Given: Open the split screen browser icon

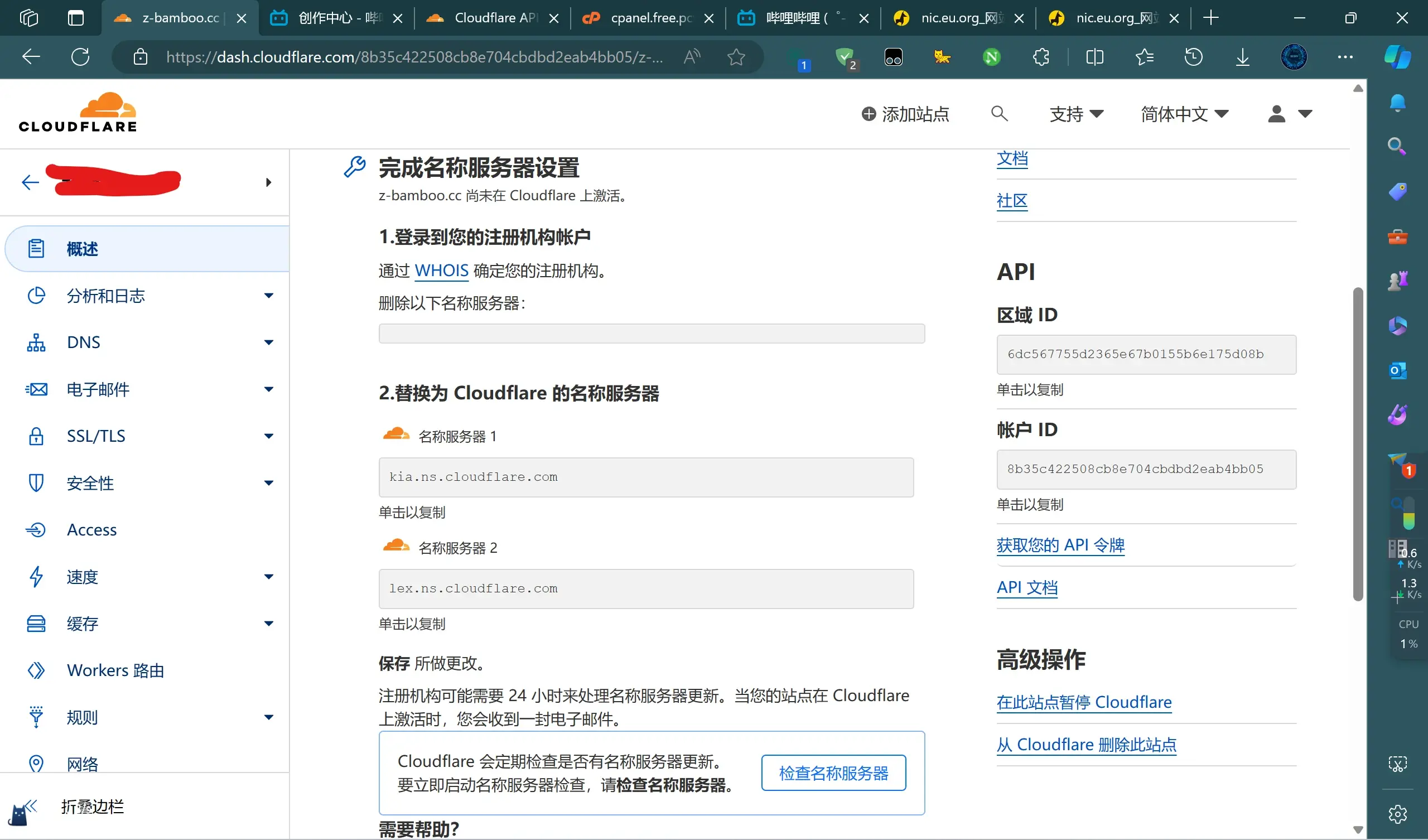Looking at the screenshot, I should [1095, 57].
